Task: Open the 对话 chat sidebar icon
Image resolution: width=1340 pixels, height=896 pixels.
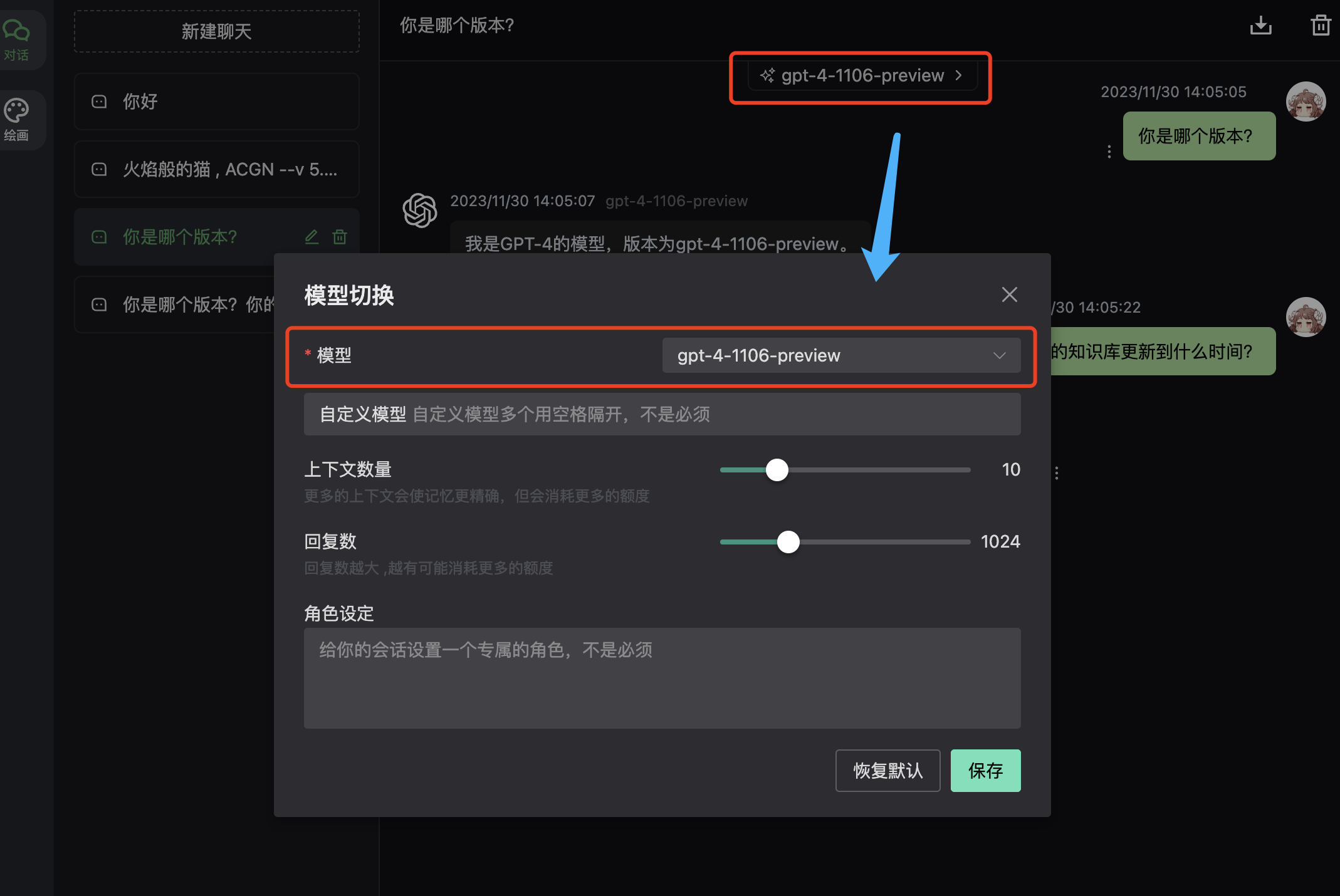Action: tap(16, 39)
